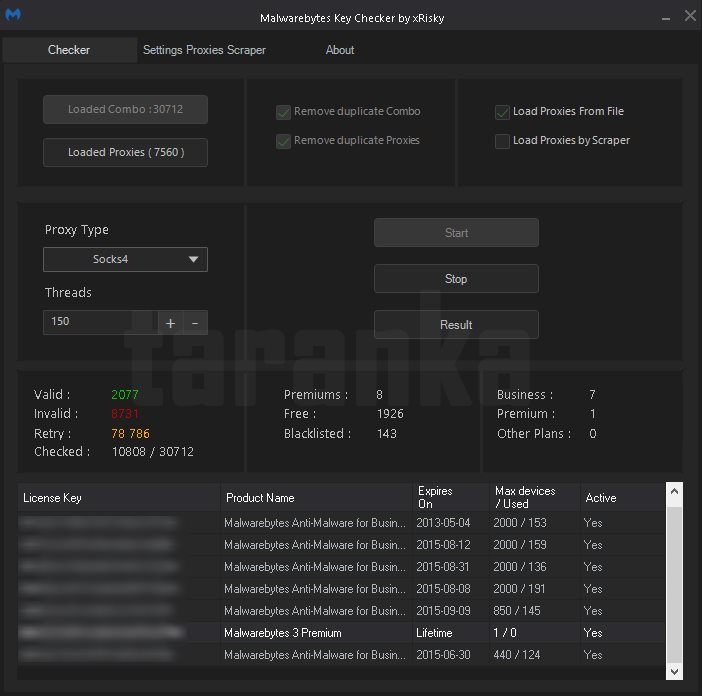Click the results table scrollbar track
The width and height of the screenshot is (702, 696).
(674, 582)
